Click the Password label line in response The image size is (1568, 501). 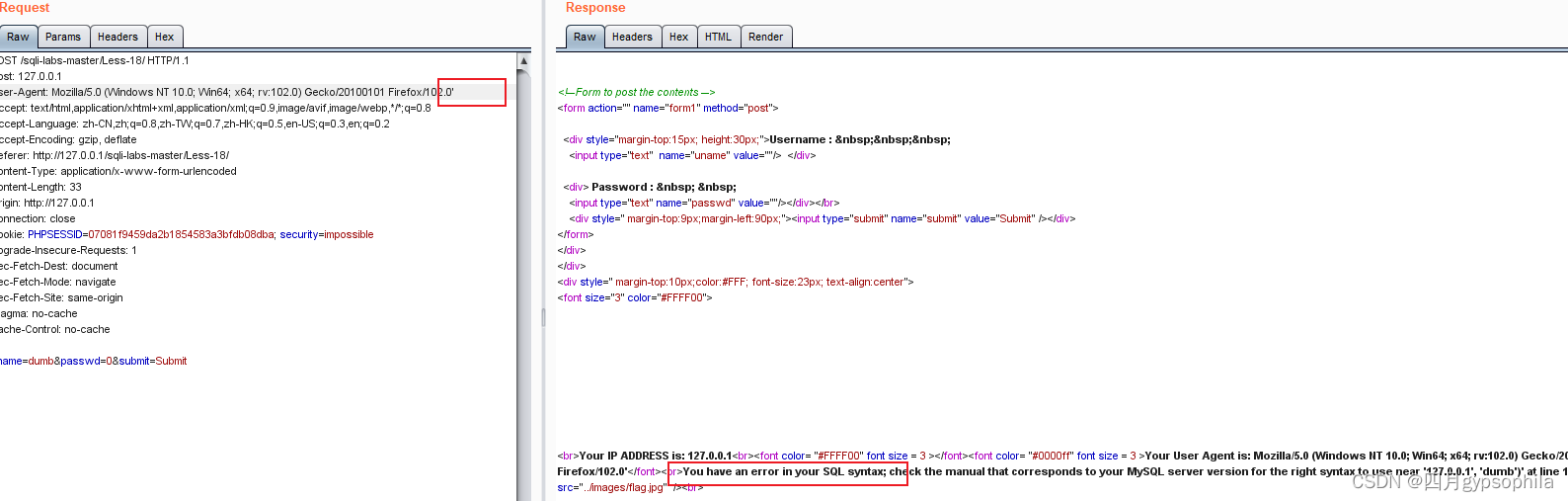click(x=650, y=187)
